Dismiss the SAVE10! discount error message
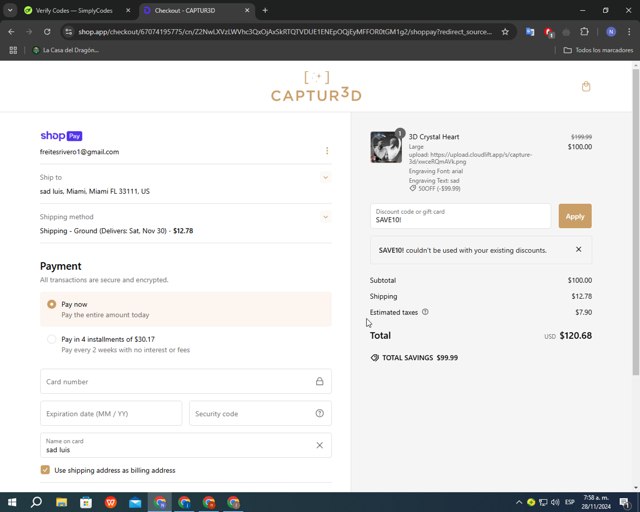Viewport: 640px width, 512px height. tap(578, 249)
